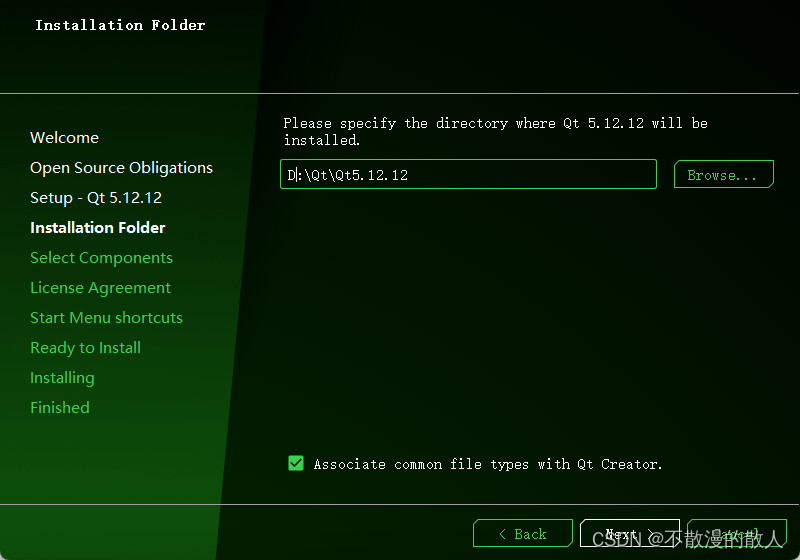Go back with the Back button
Image resolution: width=800 pixels, height=560 pixels.
click(x=522, y=533)
